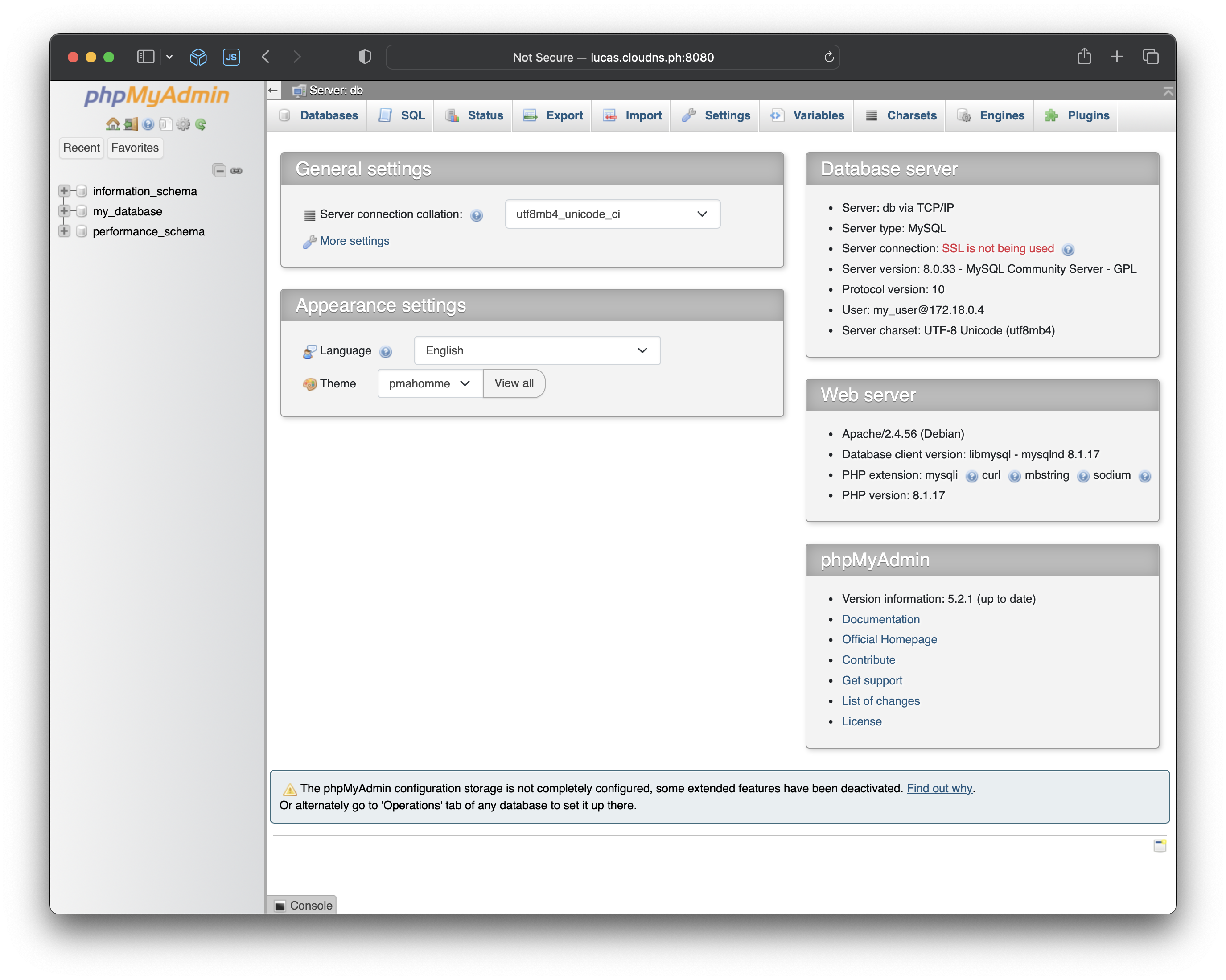The height and width of the screenshot is (980, 1226).
Task: Open the Documentation link
Action: (x=880, y=619)
